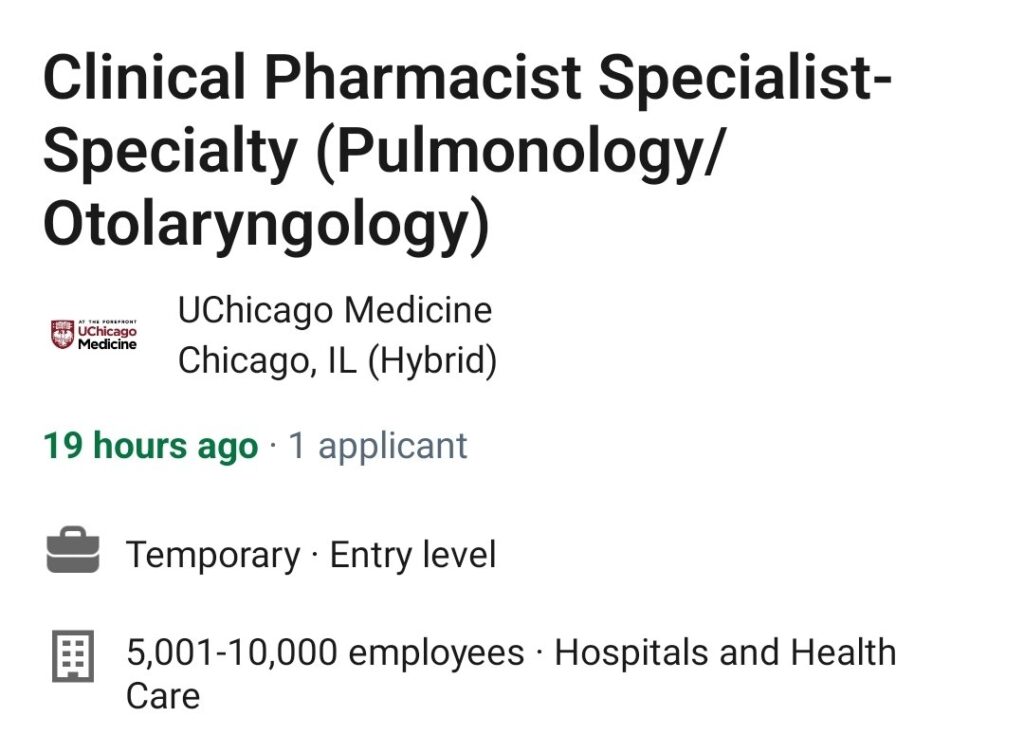Select the Temporary employment type label

(213, 555)
